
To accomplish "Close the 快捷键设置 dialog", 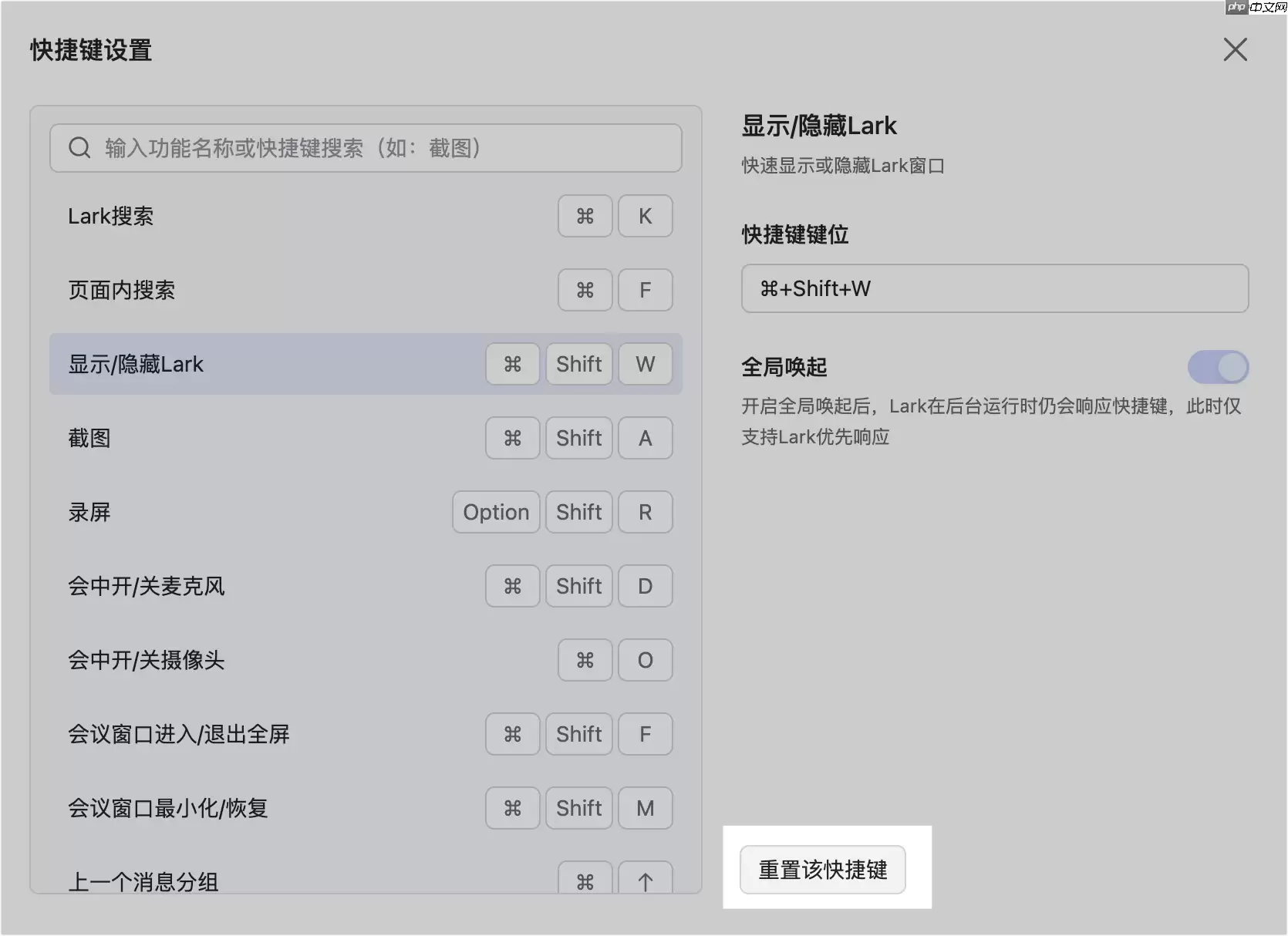I will coord(1236,49).
